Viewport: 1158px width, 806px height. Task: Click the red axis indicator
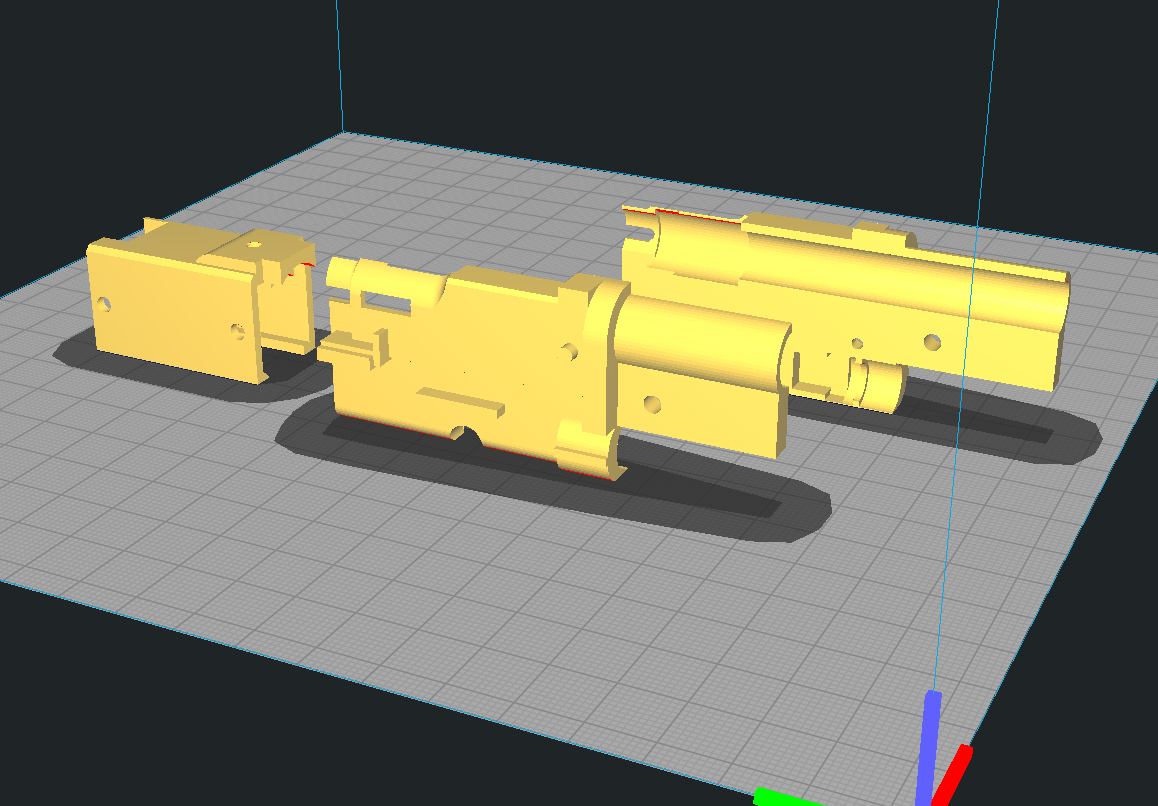point(953,774)
